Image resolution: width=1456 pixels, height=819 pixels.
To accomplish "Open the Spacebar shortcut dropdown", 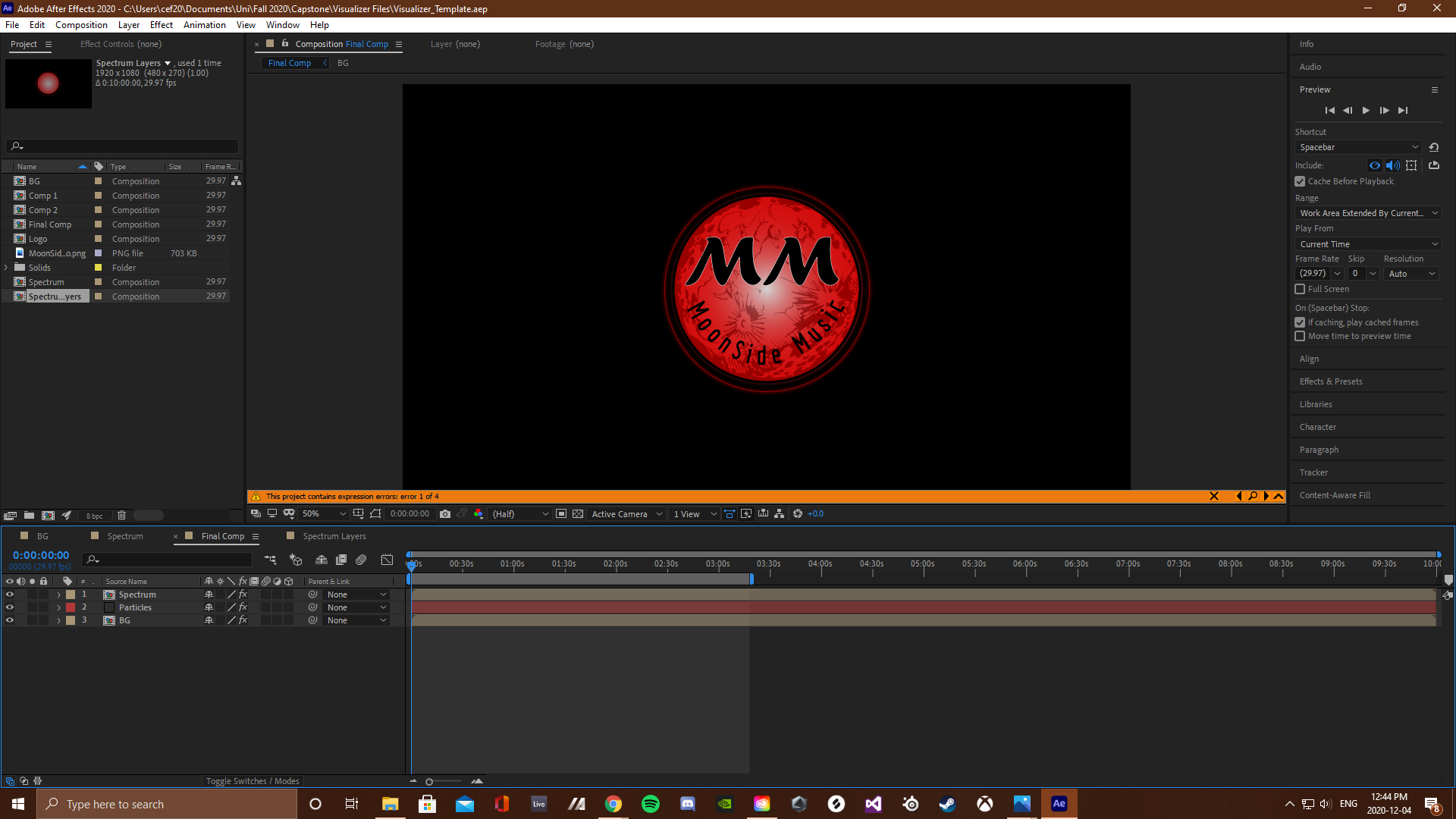I will (x=1357, y=147).
